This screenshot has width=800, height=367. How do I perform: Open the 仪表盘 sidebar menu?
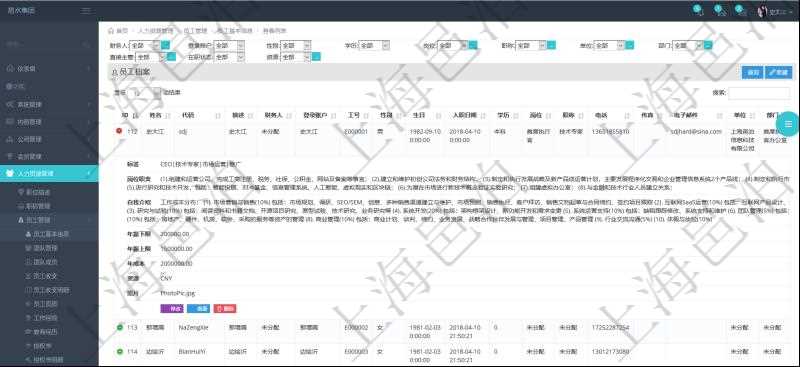tap(49, 68)
